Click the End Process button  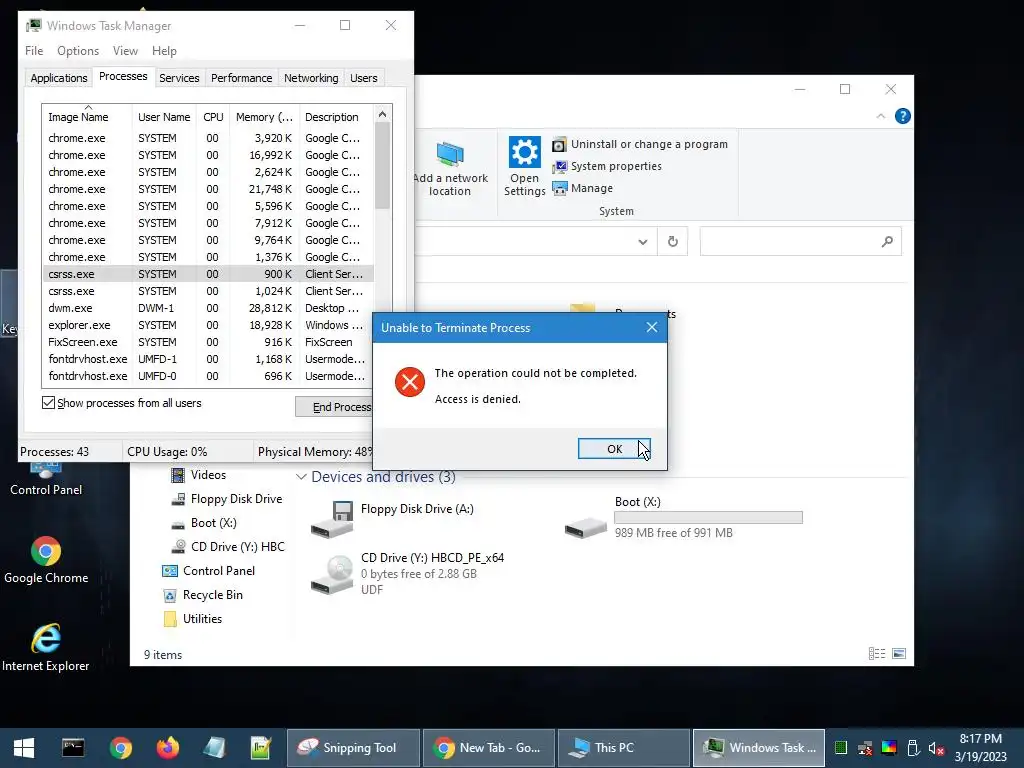tap(334, 407)
